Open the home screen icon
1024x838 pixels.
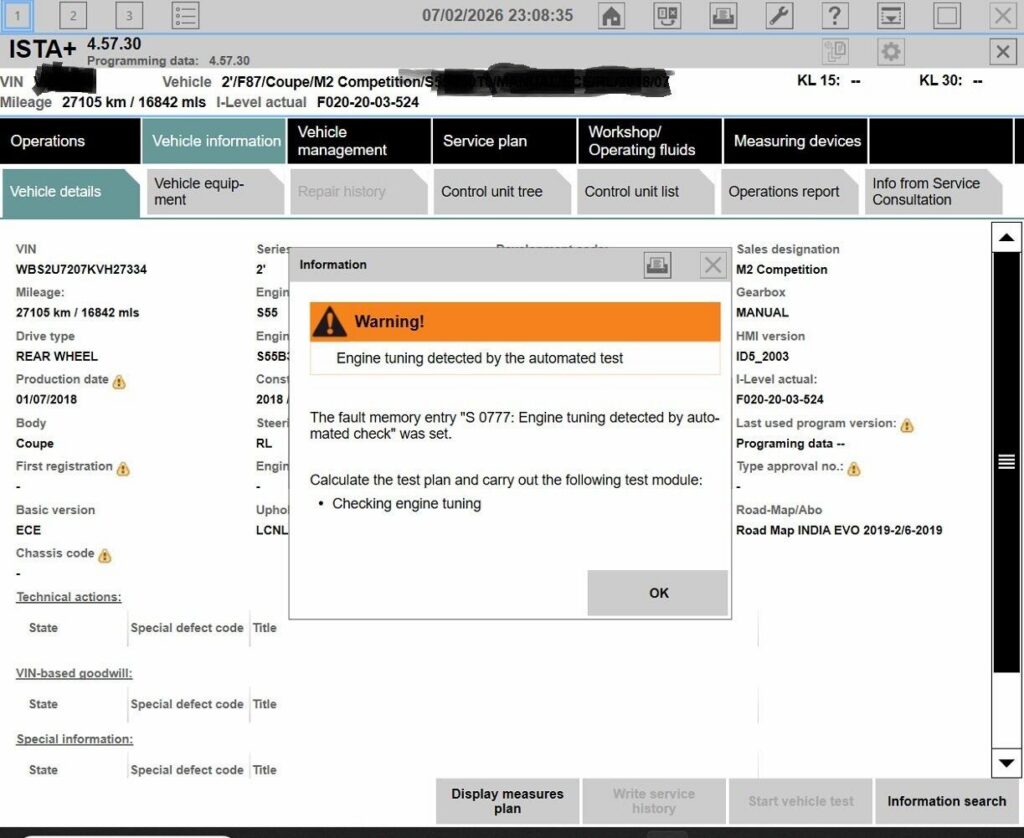tap(611, 16)
